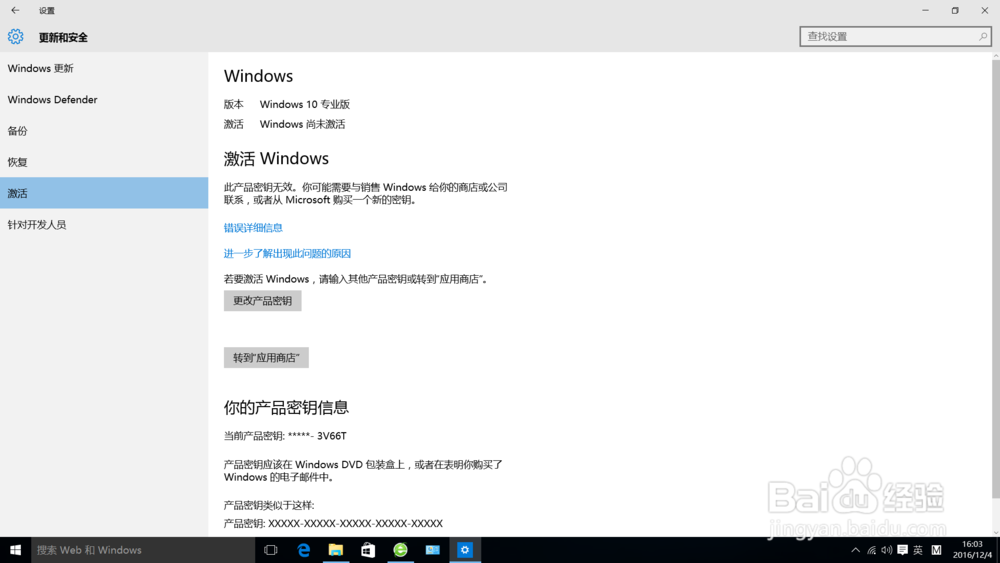Viewport: 1000px width, 563px height.
Task: Open the network status tray icon
Action: click(871, 550)
